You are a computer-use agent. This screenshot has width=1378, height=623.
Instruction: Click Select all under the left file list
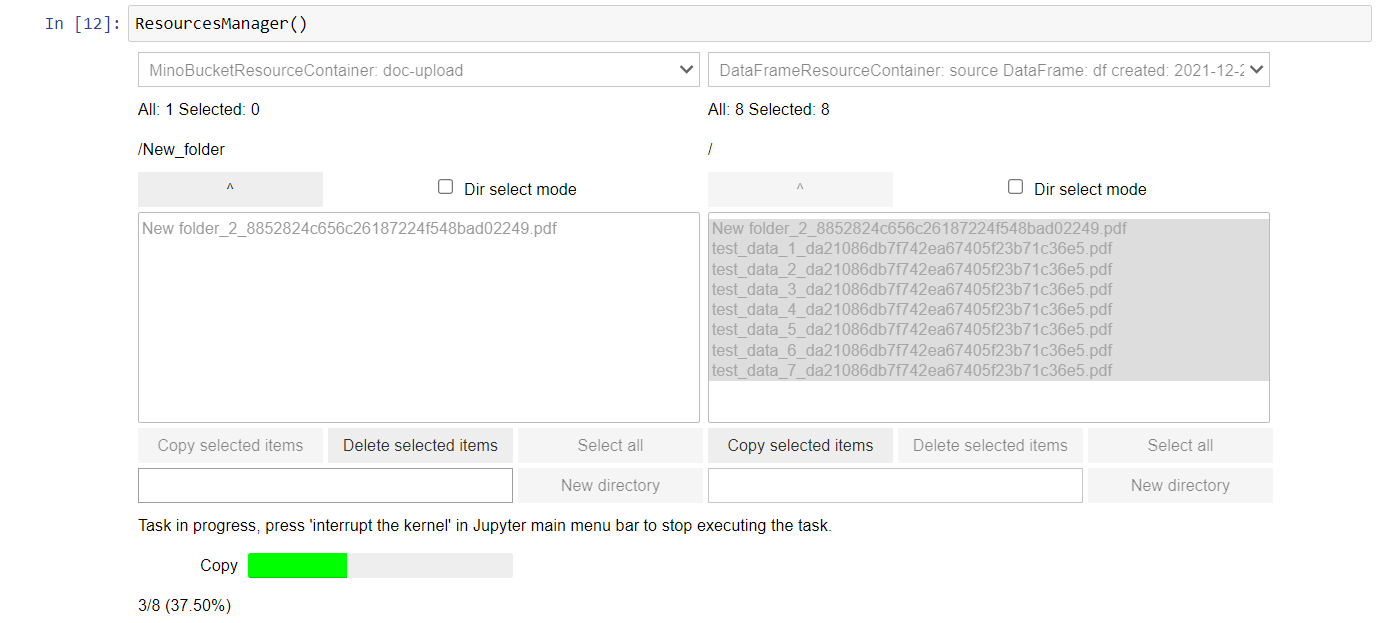click(610, 445)
